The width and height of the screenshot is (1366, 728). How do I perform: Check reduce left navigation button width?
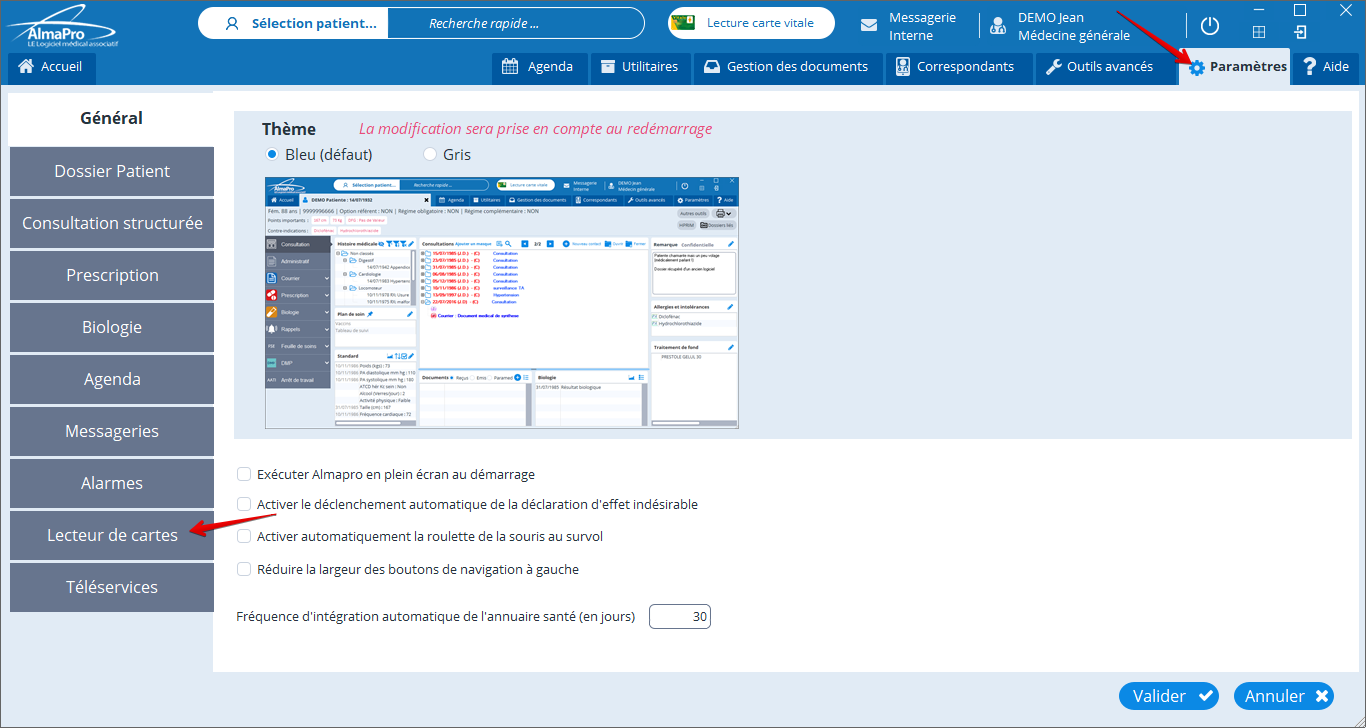click(x=244, y=570)
